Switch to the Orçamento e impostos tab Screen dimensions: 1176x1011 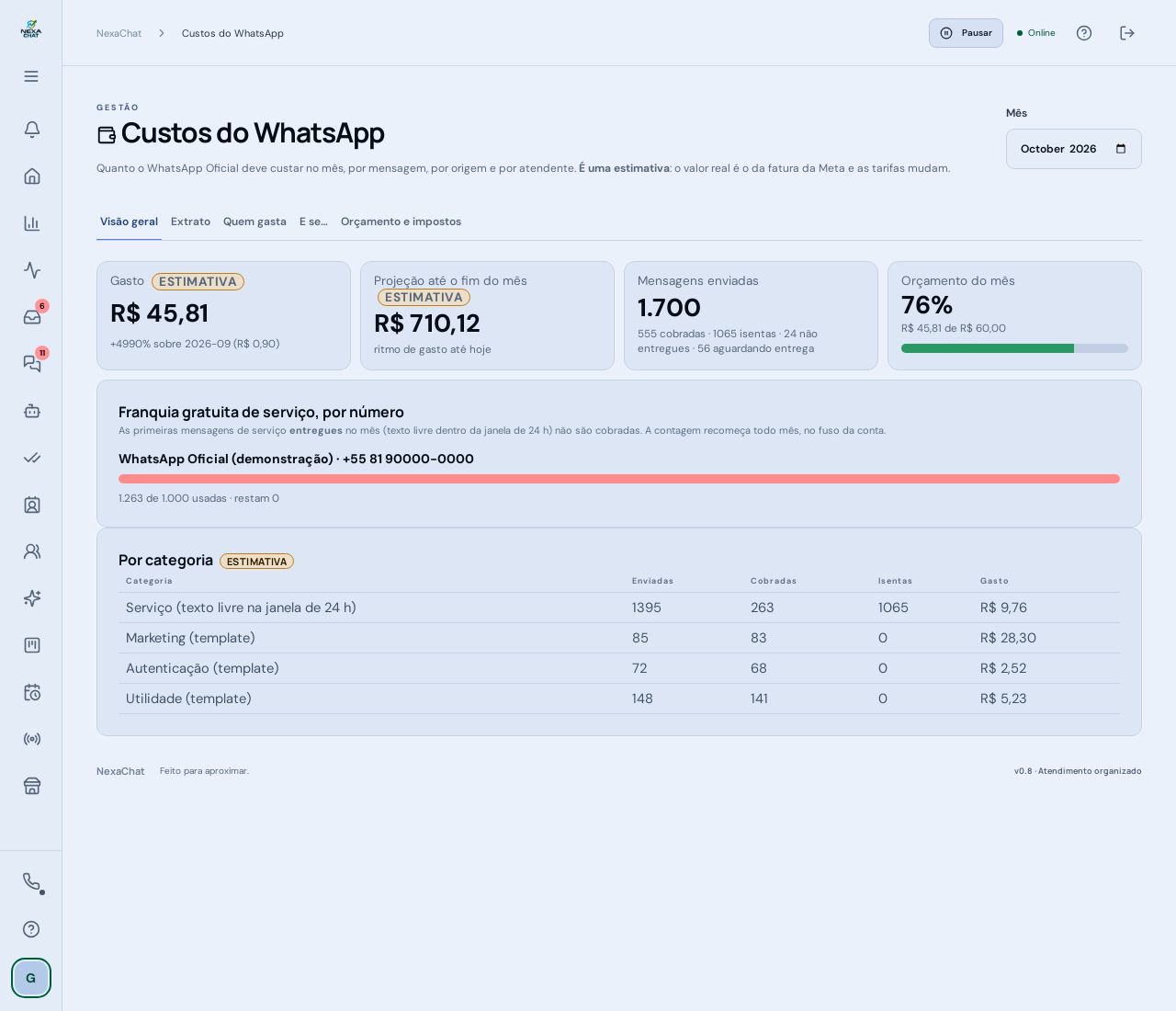[401, 222]
